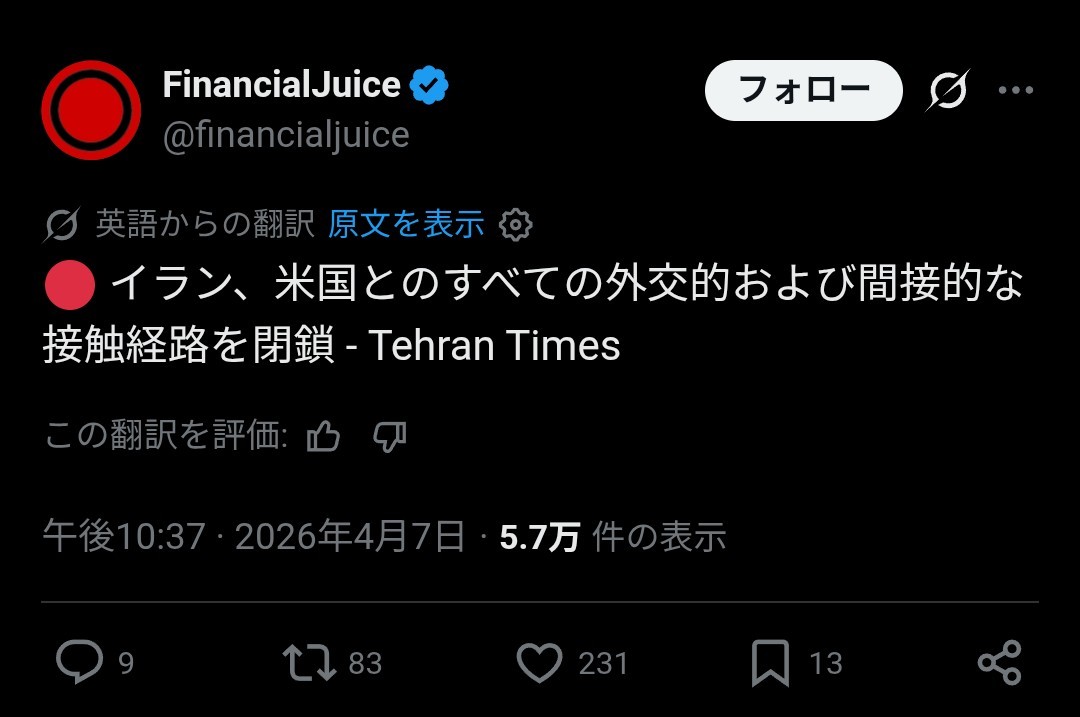
Task: Open translation settings gear icon
Action: pos(515,225)
